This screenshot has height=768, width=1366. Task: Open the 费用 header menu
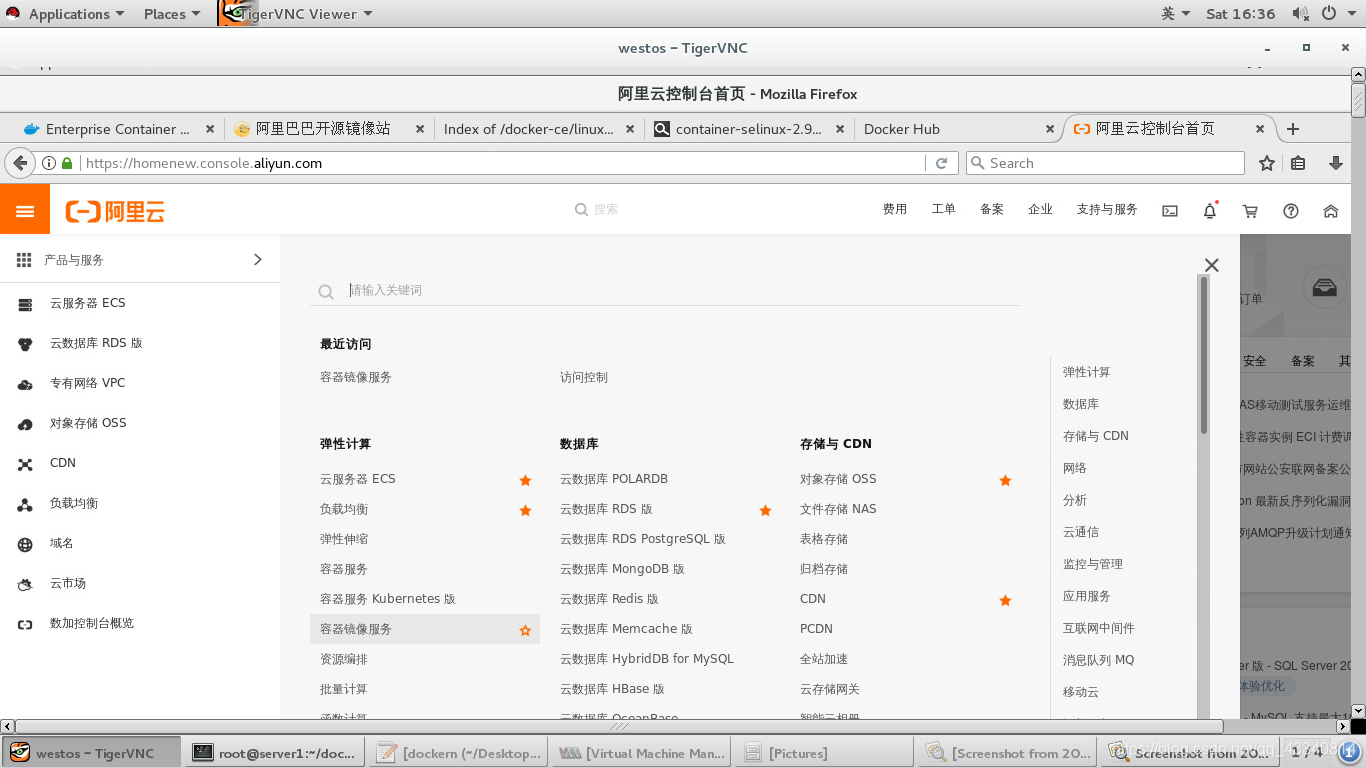(895, 210)
